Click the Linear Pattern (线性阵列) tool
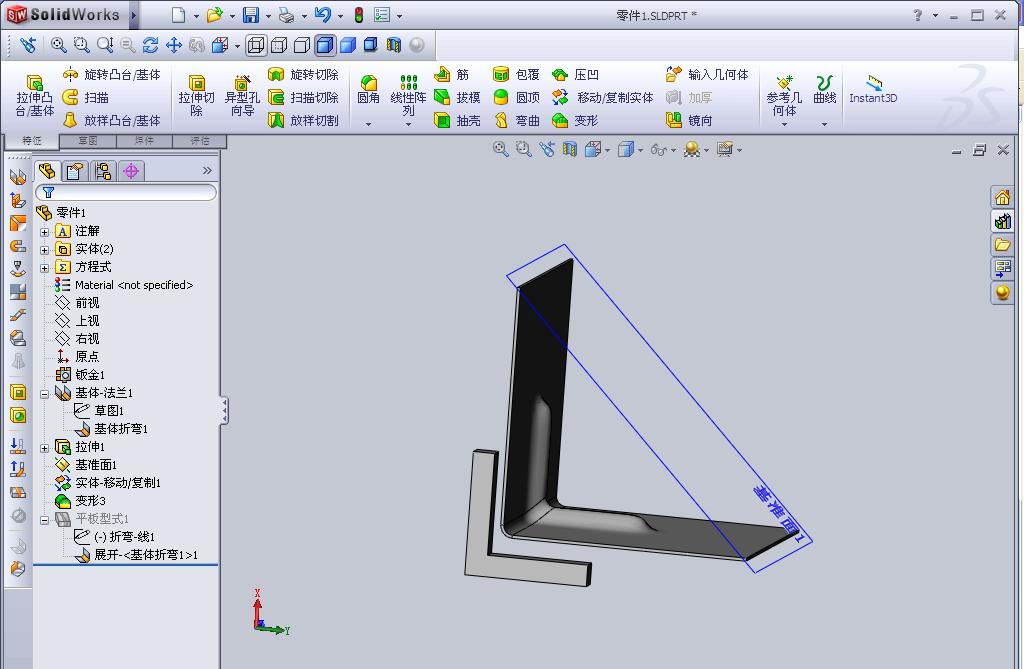The width and height of the screenshot is (1024, 669). (x=408, y=95)
